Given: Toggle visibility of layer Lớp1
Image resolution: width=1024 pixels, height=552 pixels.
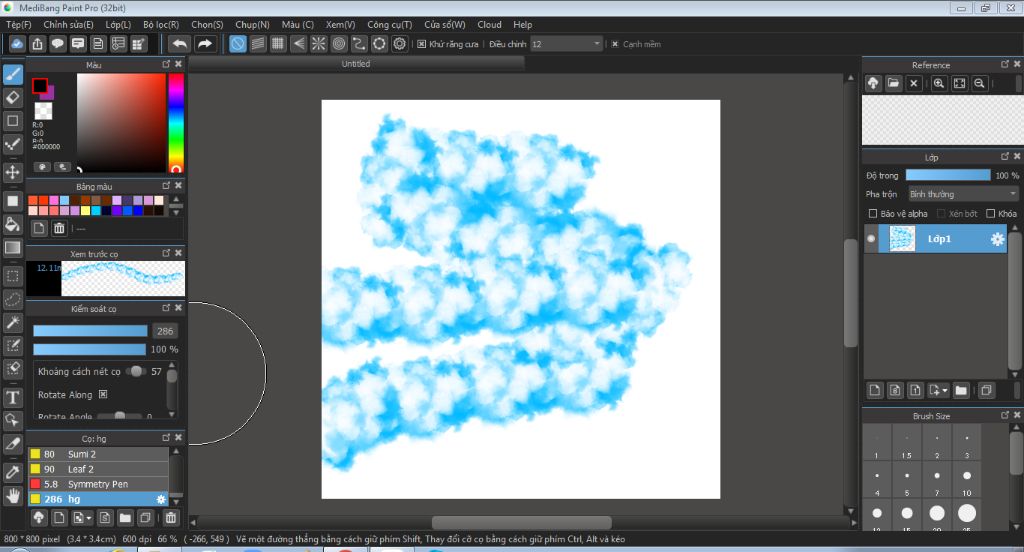Looking at the screenshot, I should [x=871, y=239].
